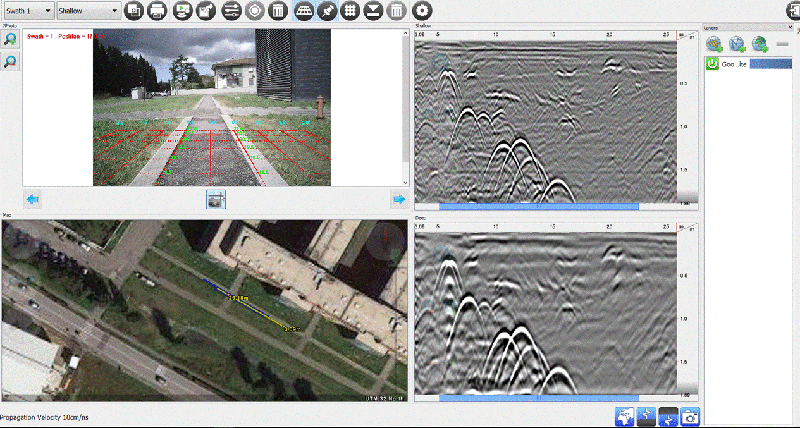
Task: Click the print icon in toolbar
Action: pos(158,11)
